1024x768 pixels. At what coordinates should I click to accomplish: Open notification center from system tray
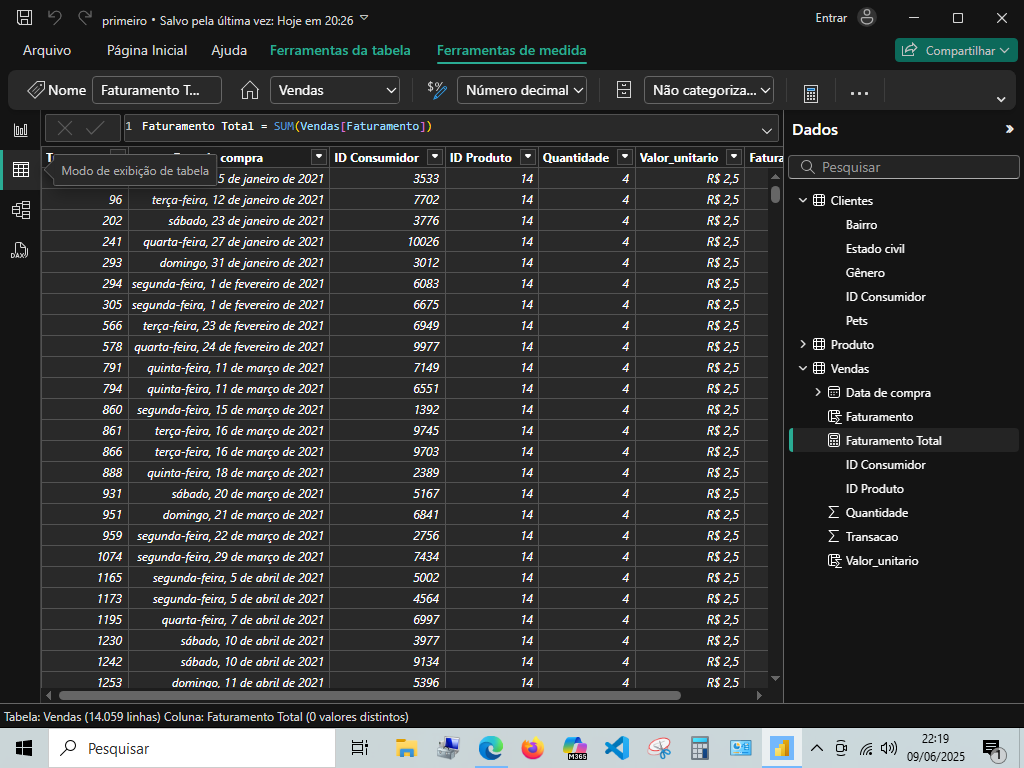(x=993, y=750)
